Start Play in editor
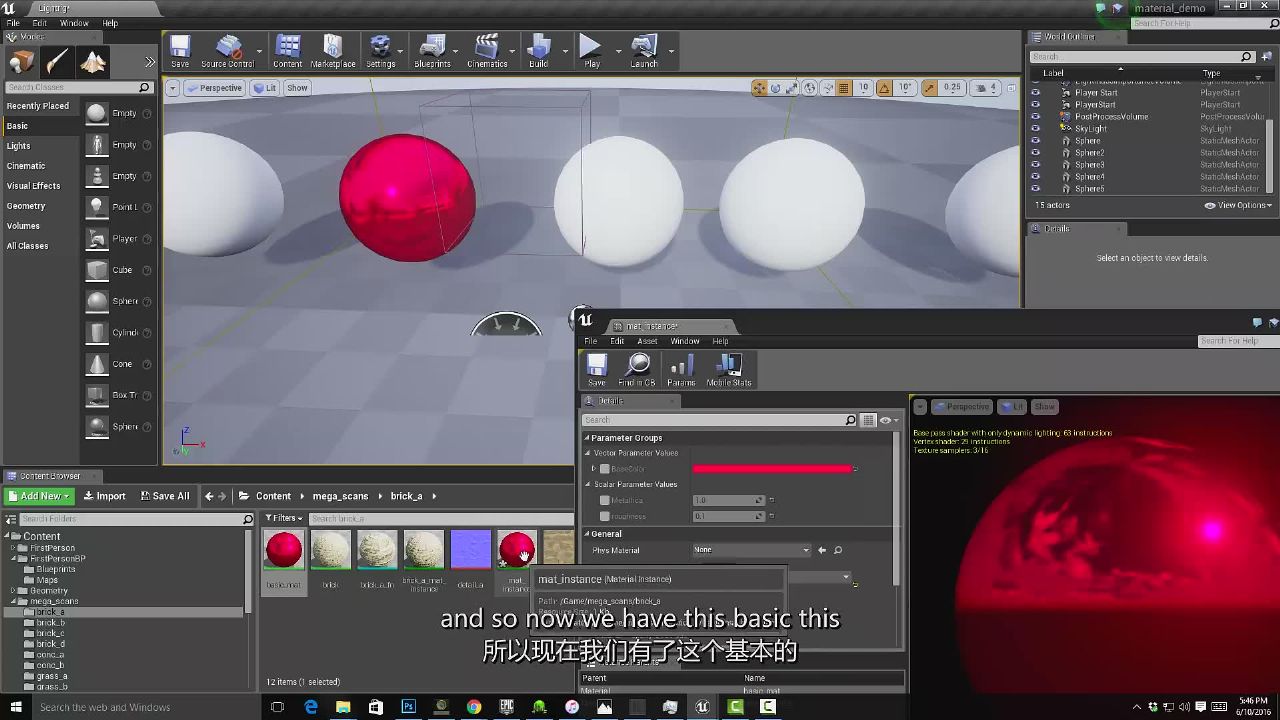The height and width of the screenshot is (720, 1280). (592, 51)
